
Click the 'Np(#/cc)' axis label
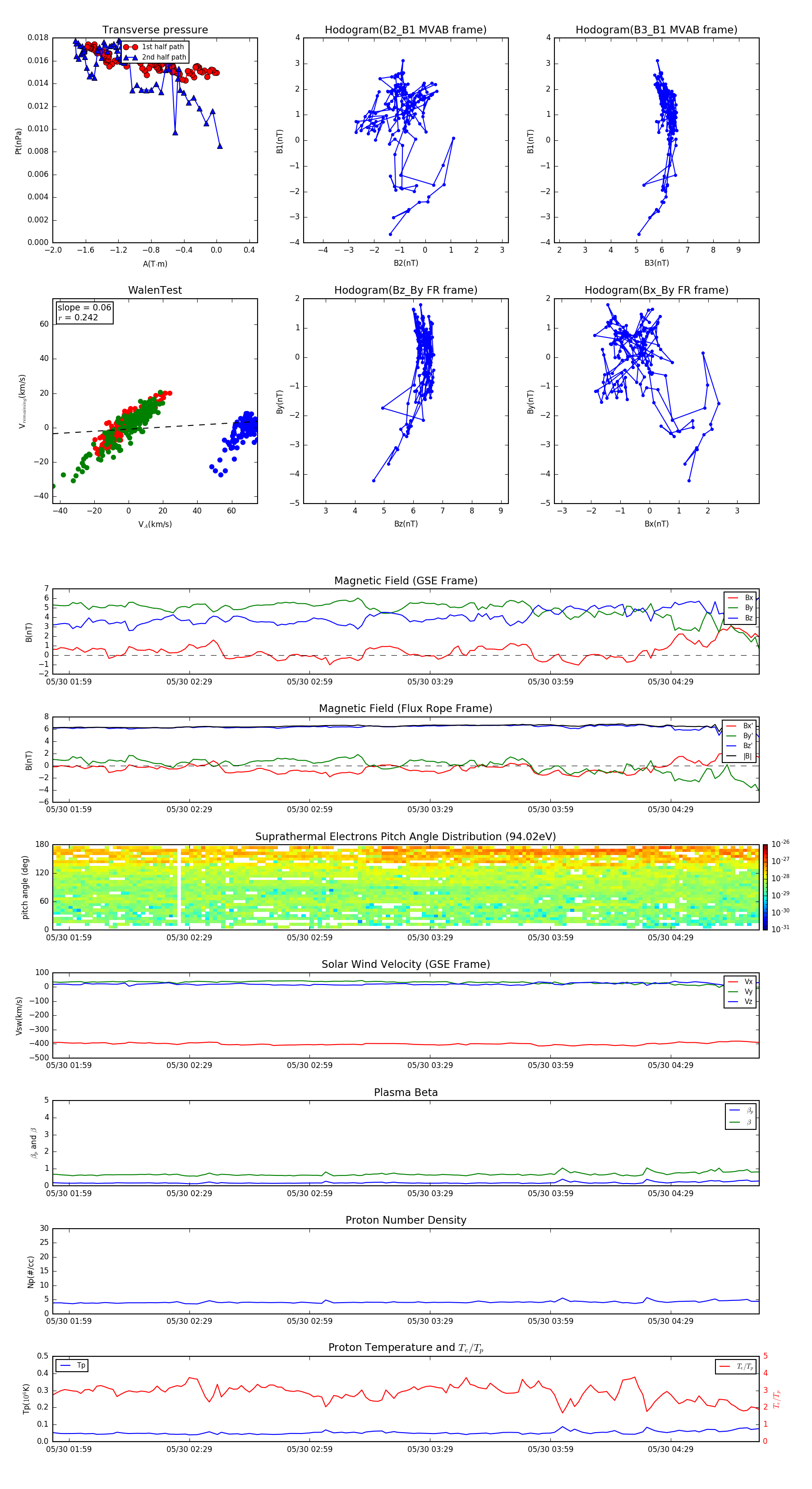coord(31,1272)
